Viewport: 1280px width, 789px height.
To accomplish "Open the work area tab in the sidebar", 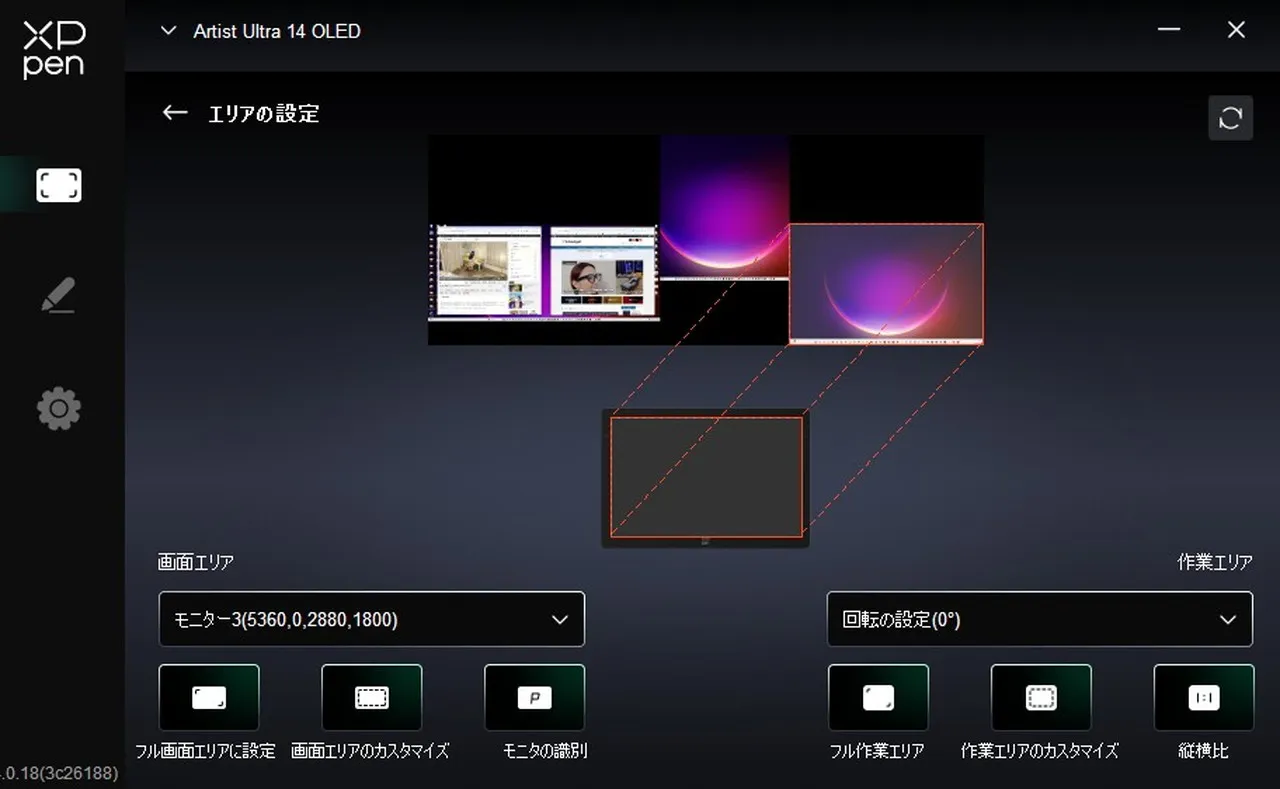I will (59, 185).
